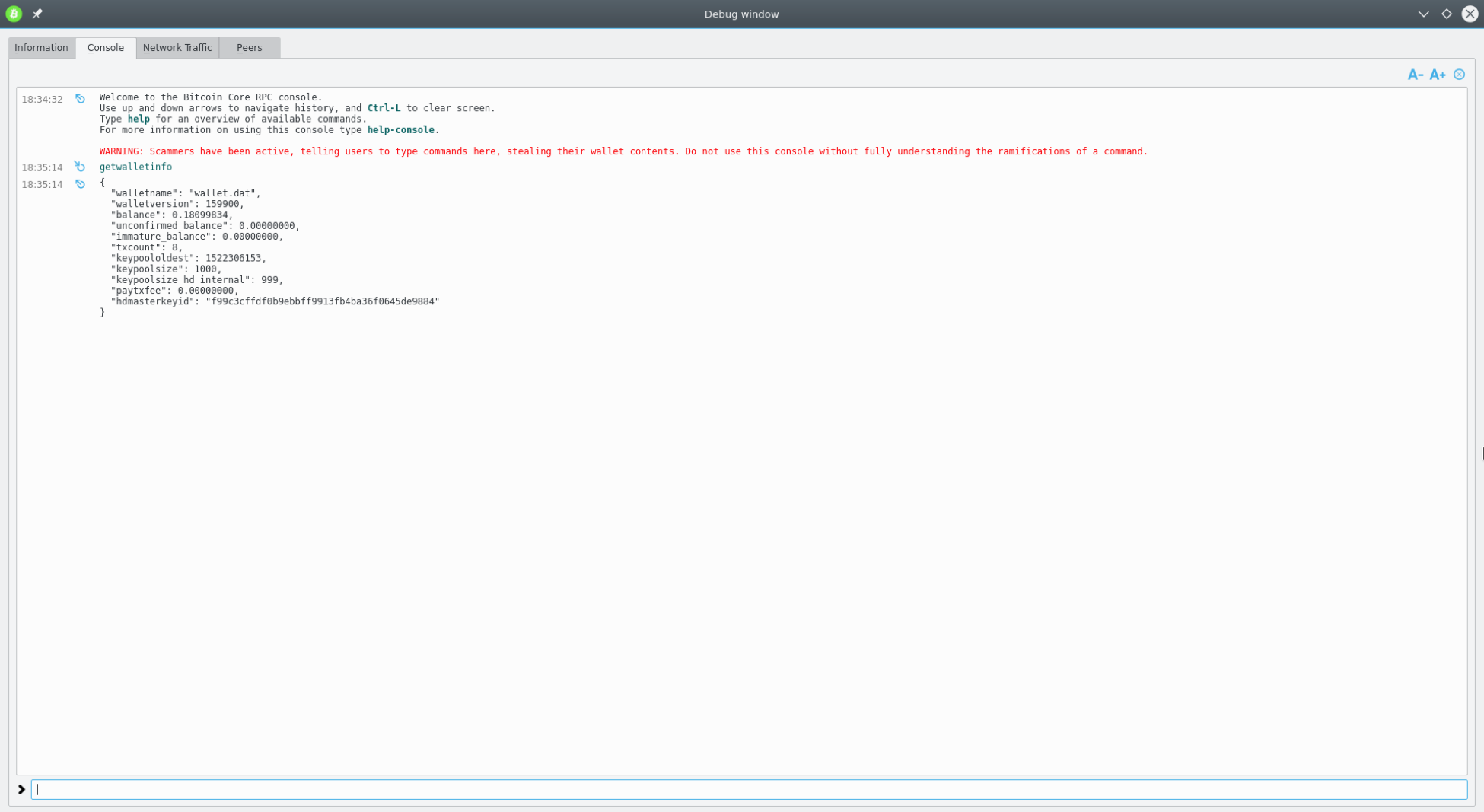Increase console font size (A+)
Image resolution: width=1484 pixels, height=812 pixels.
(x=1438, y=75)
